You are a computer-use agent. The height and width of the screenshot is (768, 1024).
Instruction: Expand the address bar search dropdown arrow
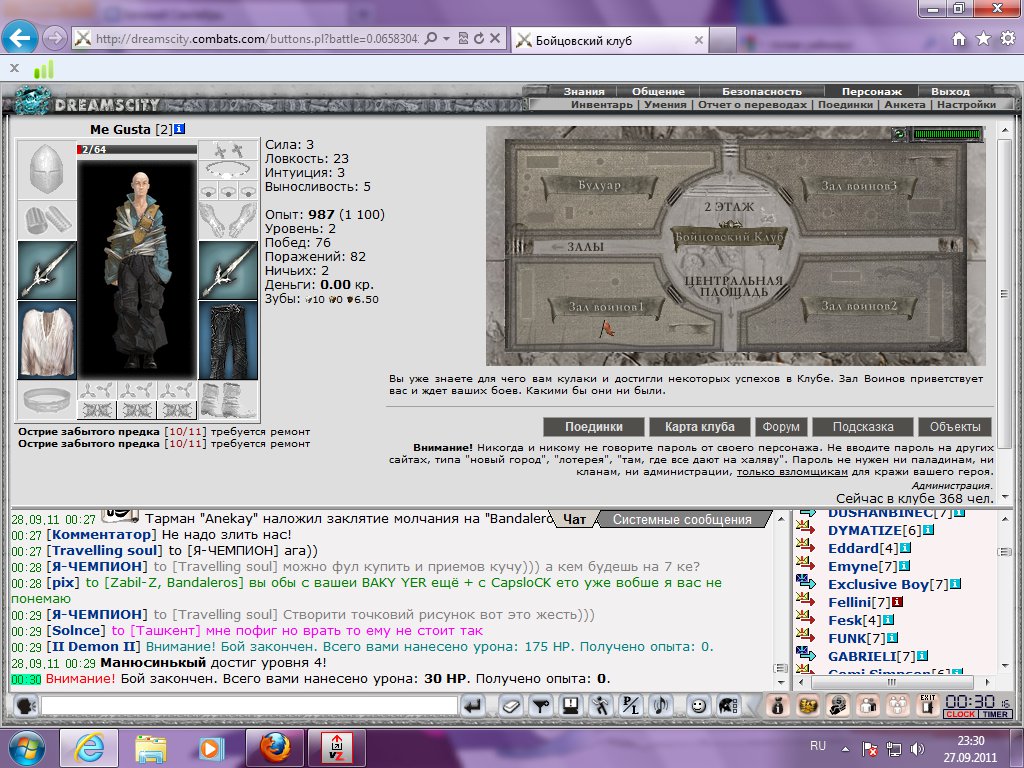(x=447, y=39)
